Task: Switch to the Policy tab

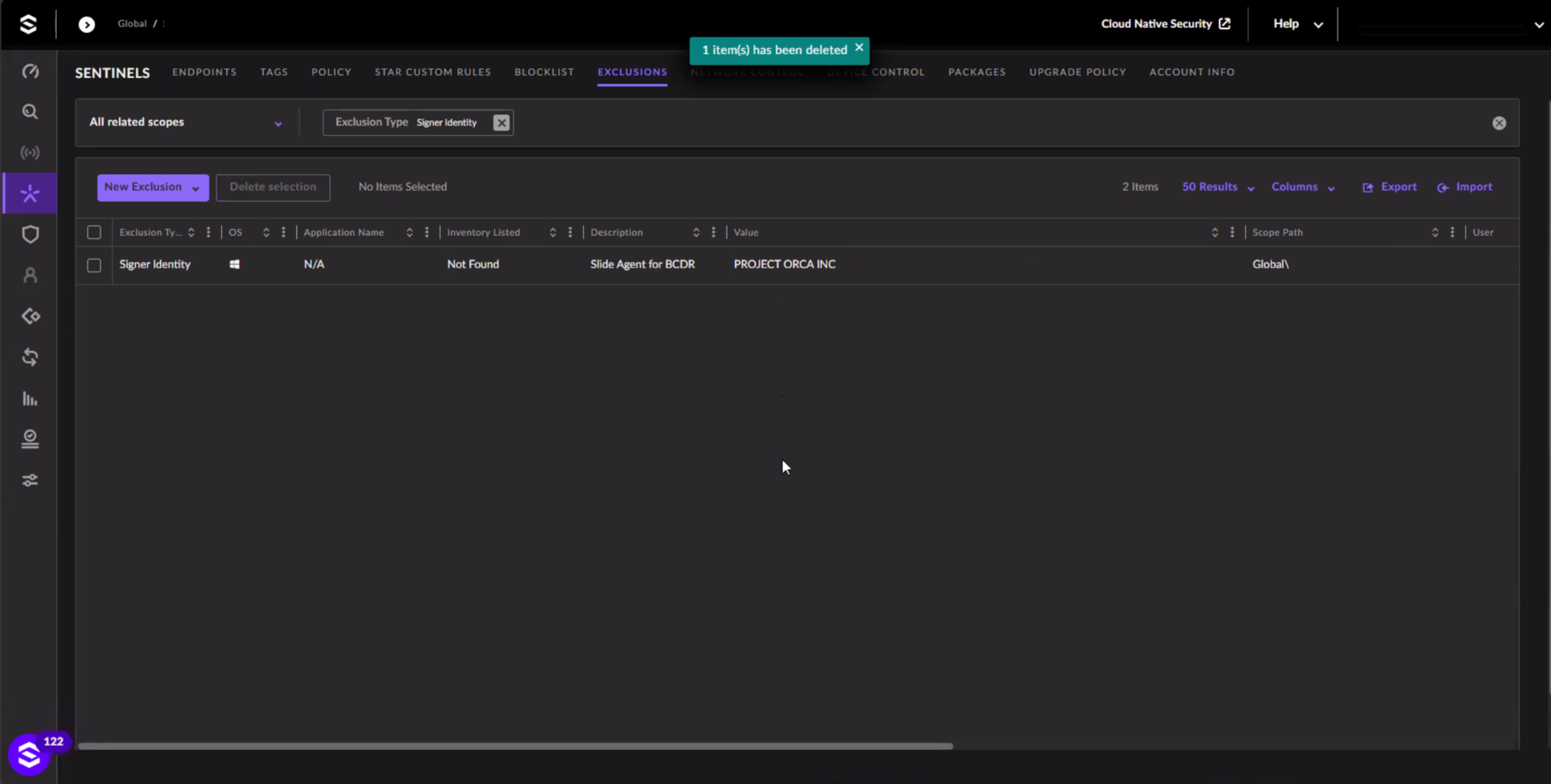Action: point(331,72)
